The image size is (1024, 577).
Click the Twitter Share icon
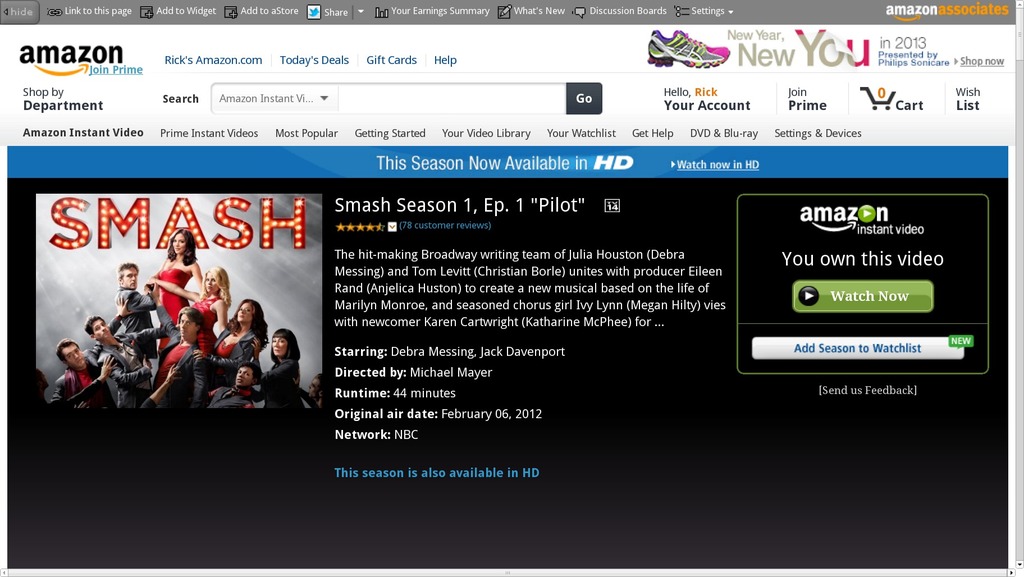click(x=314, y=12)
